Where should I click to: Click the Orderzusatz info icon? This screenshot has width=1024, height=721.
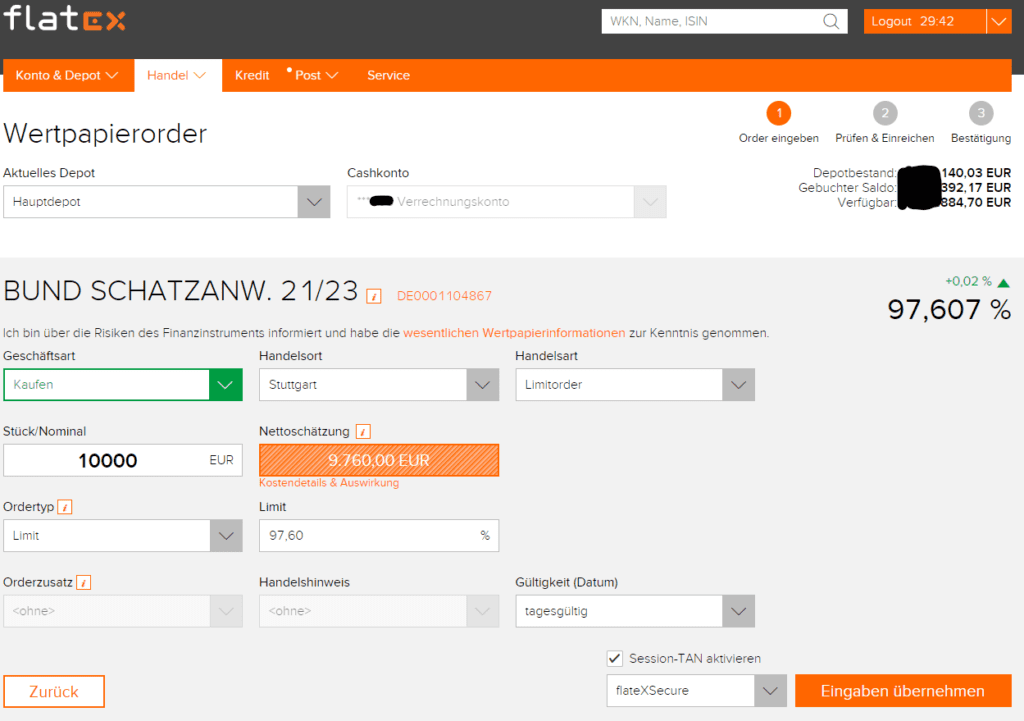(84, 582)
